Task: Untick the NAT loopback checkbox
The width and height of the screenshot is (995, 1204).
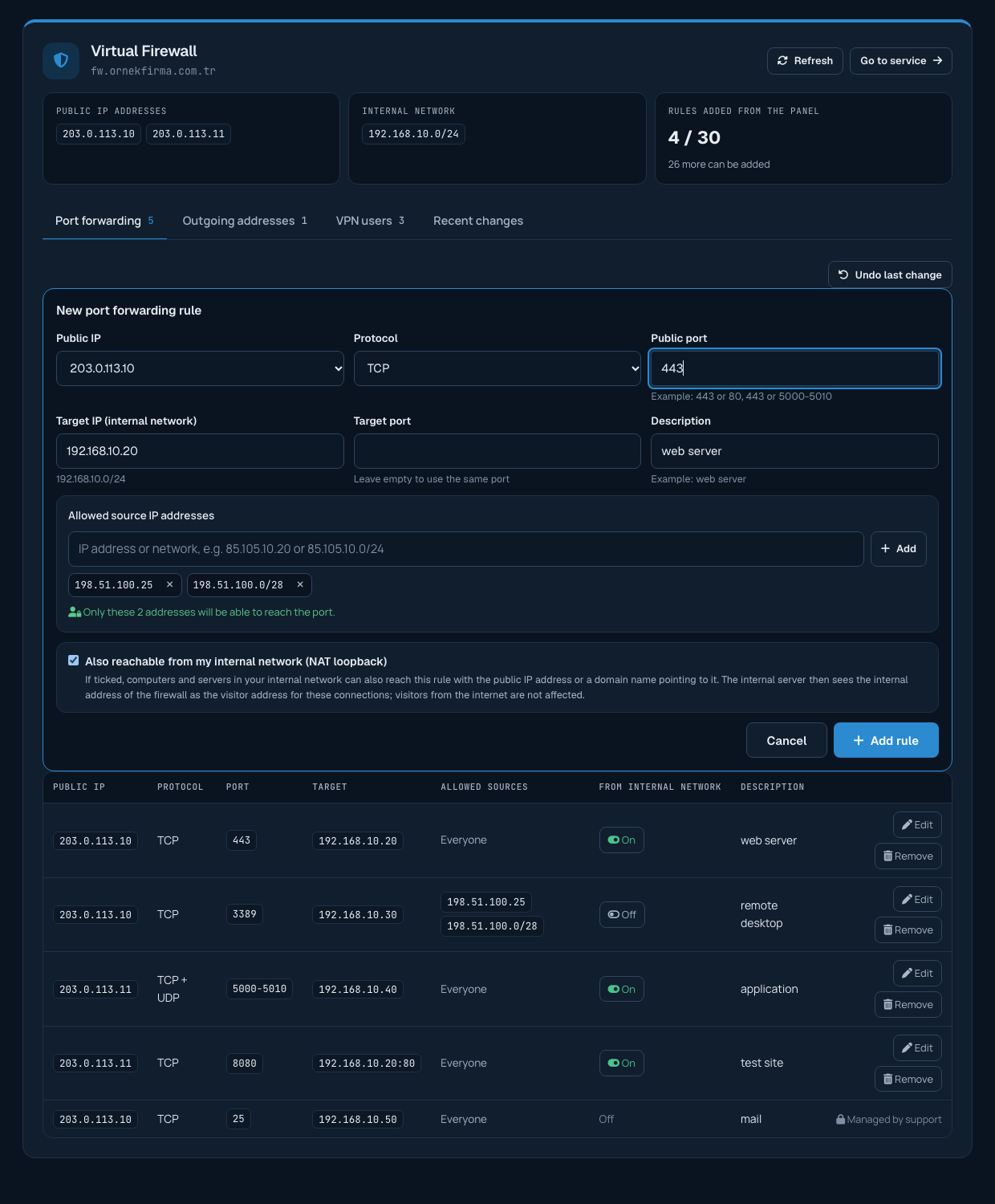Action: [74, 661]
